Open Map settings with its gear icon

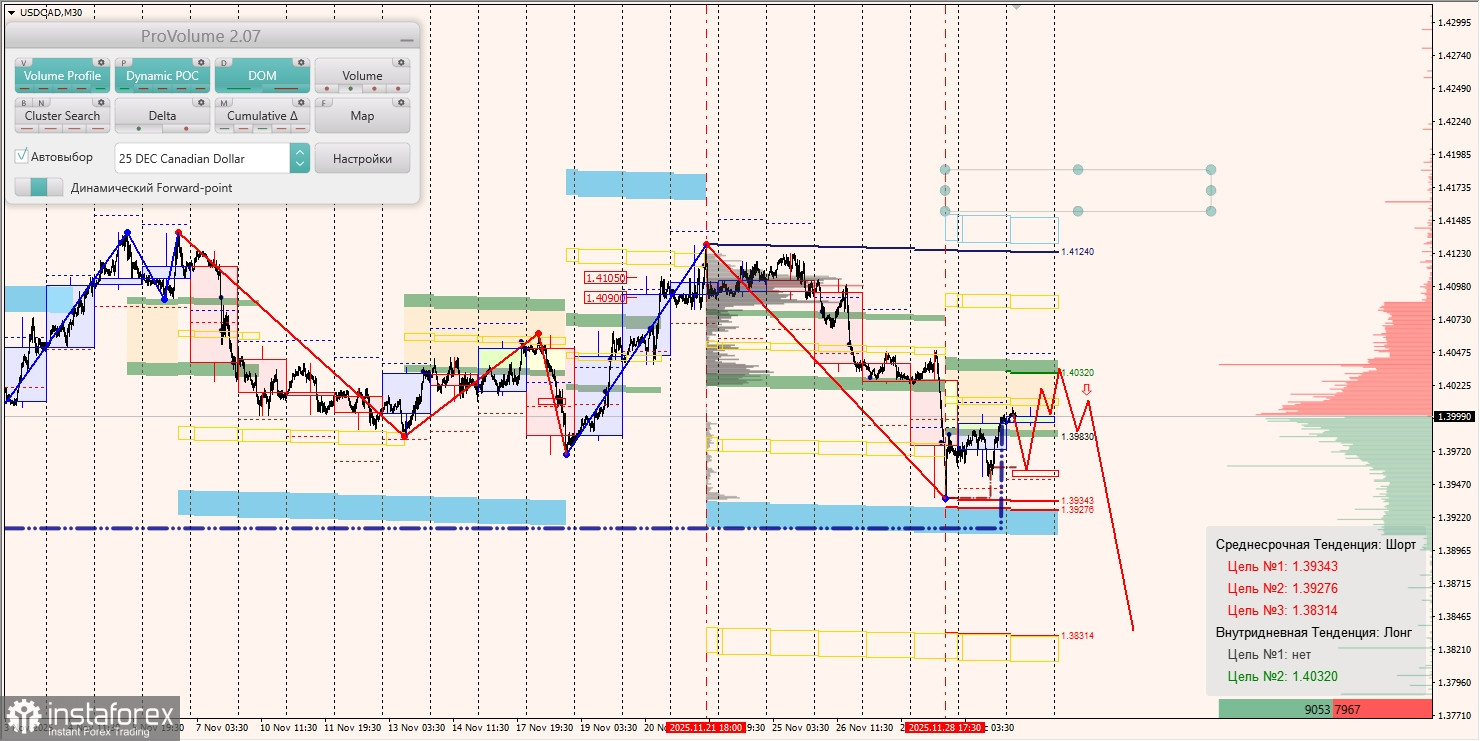coord(402,102)
